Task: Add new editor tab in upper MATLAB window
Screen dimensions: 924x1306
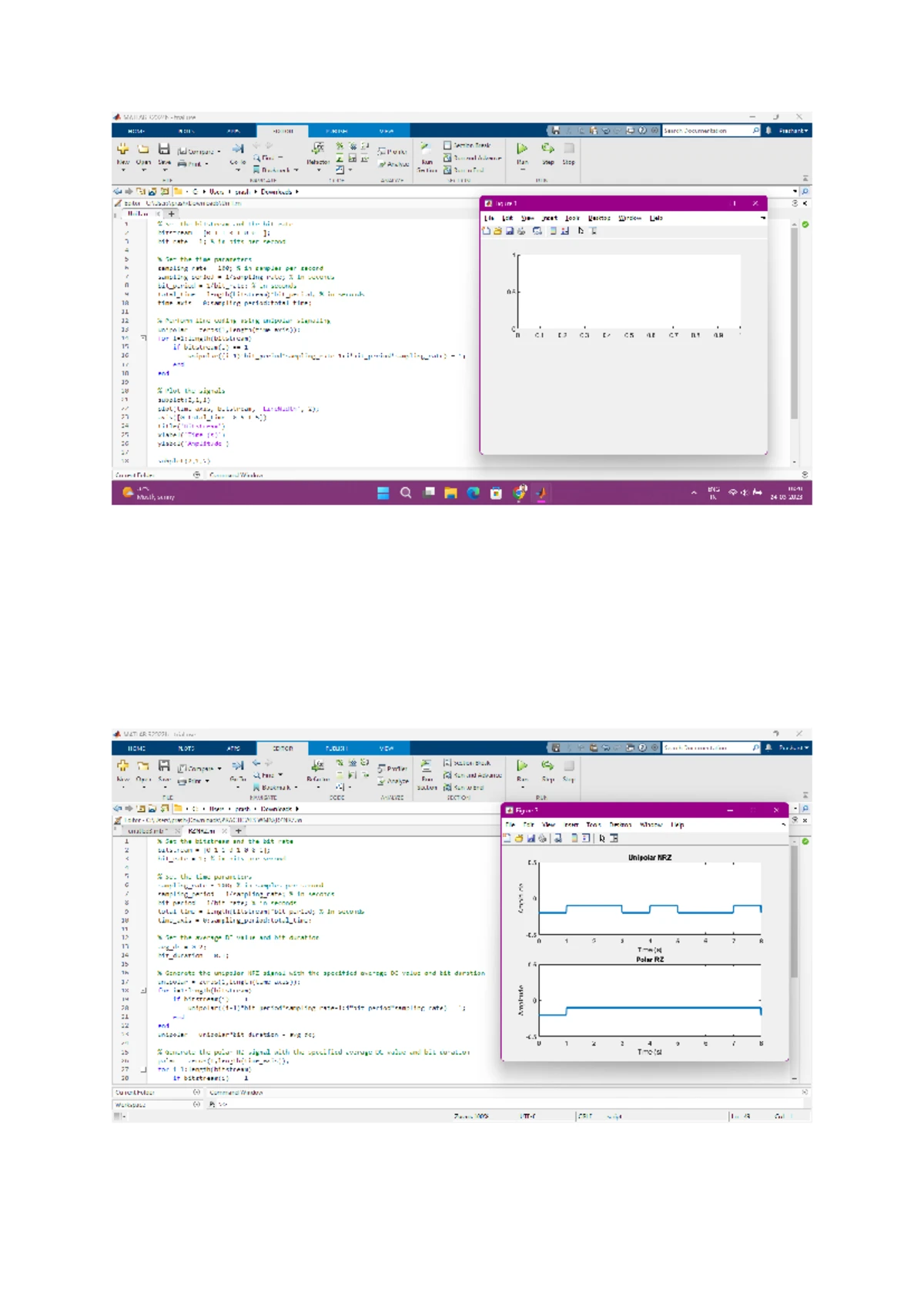Action: [x=172, y=213]
